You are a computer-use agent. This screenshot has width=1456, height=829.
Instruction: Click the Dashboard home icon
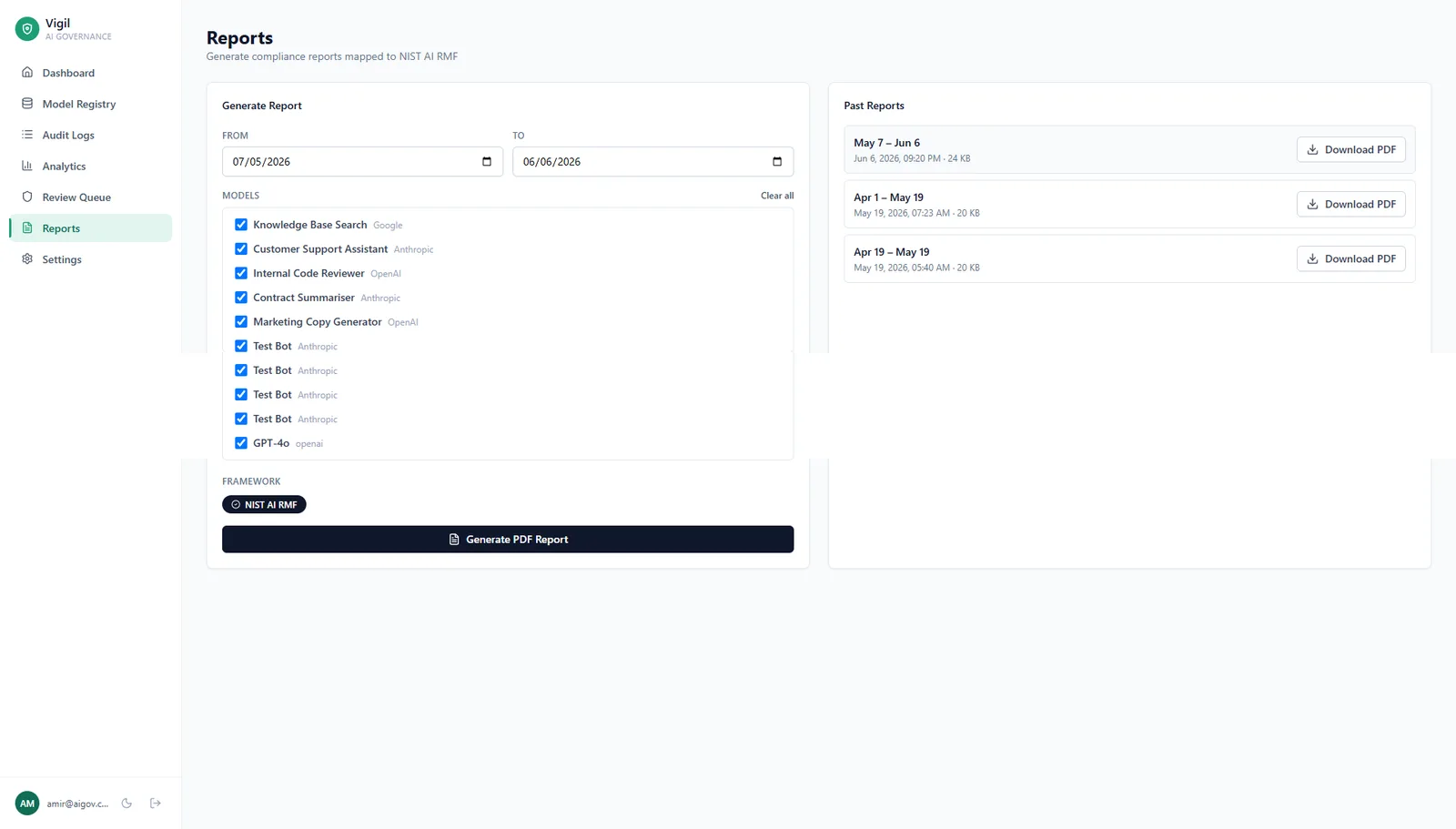(27, 73)
